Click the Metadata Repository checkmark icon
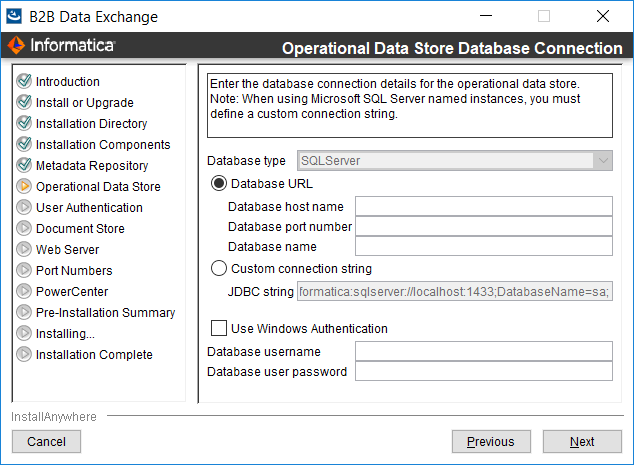Viewport: 634px width, 465px height. point(24,165)
